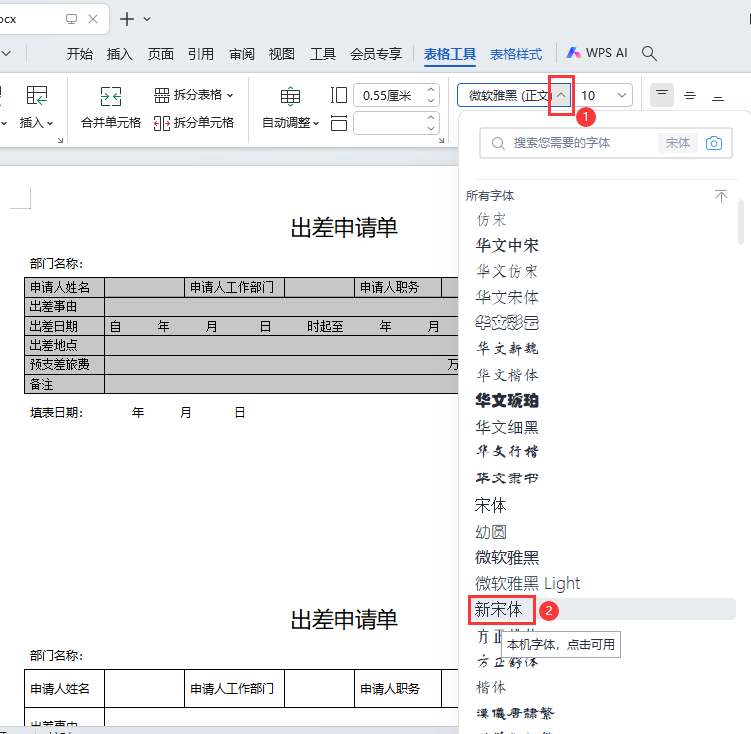Click the merge cells icon
751x734 pixels.
111,96
